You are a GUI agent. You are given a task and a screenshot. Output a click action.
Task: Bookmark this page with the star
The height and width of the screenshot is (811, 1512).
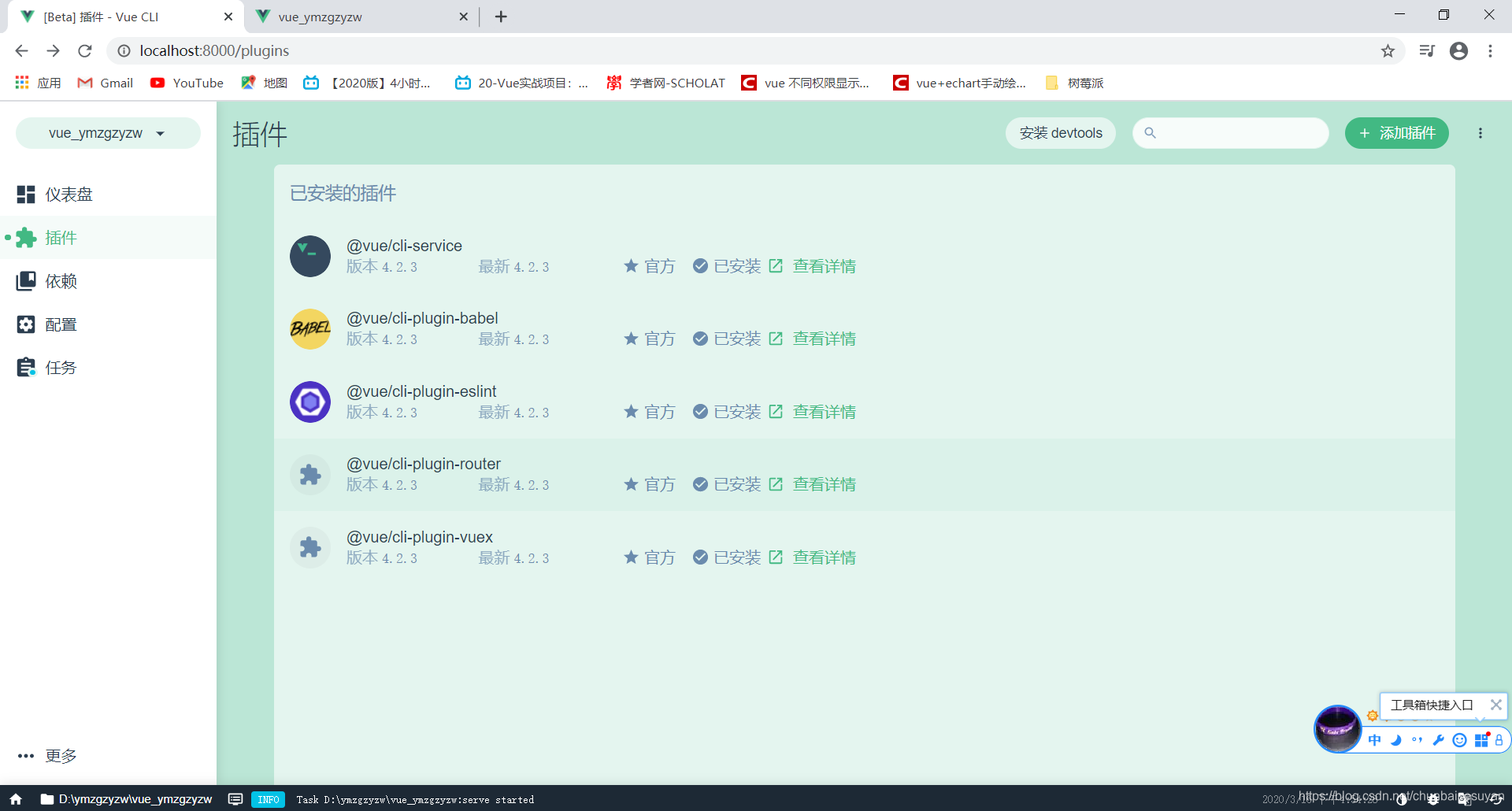(x=1388, y=50)
